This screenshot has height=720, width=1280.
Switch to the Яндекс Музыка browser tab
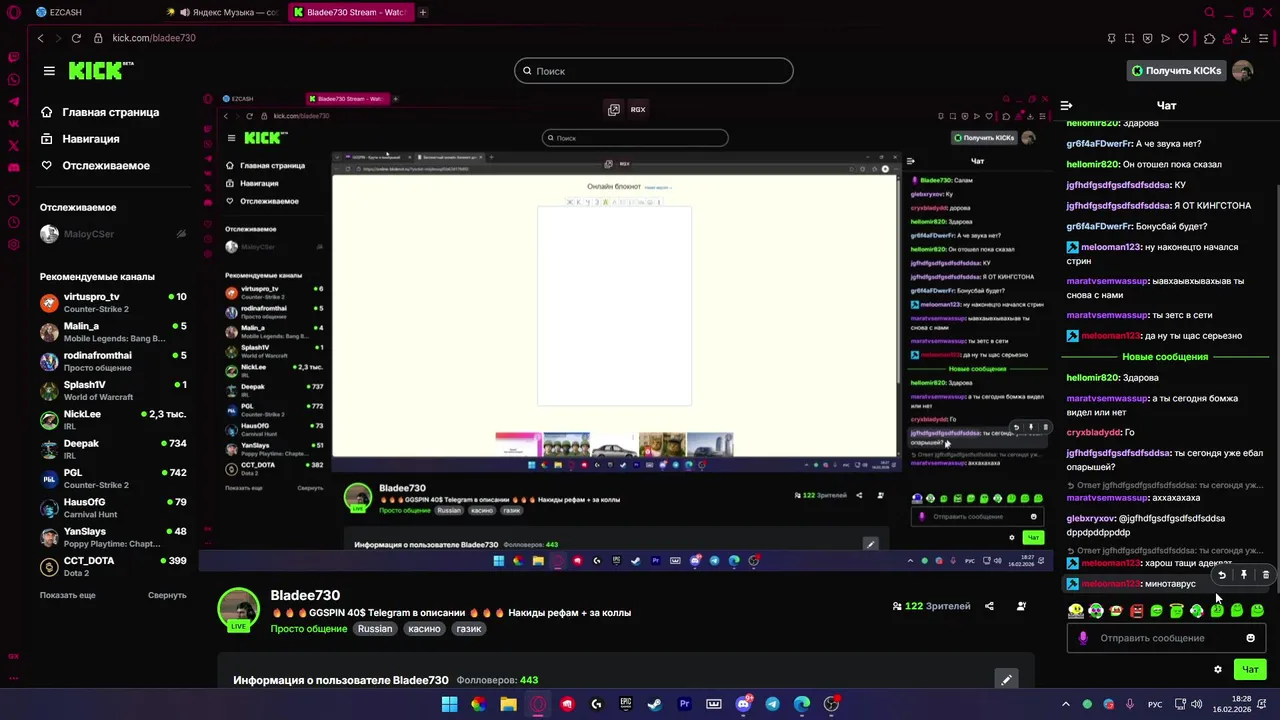click(222, 12)
